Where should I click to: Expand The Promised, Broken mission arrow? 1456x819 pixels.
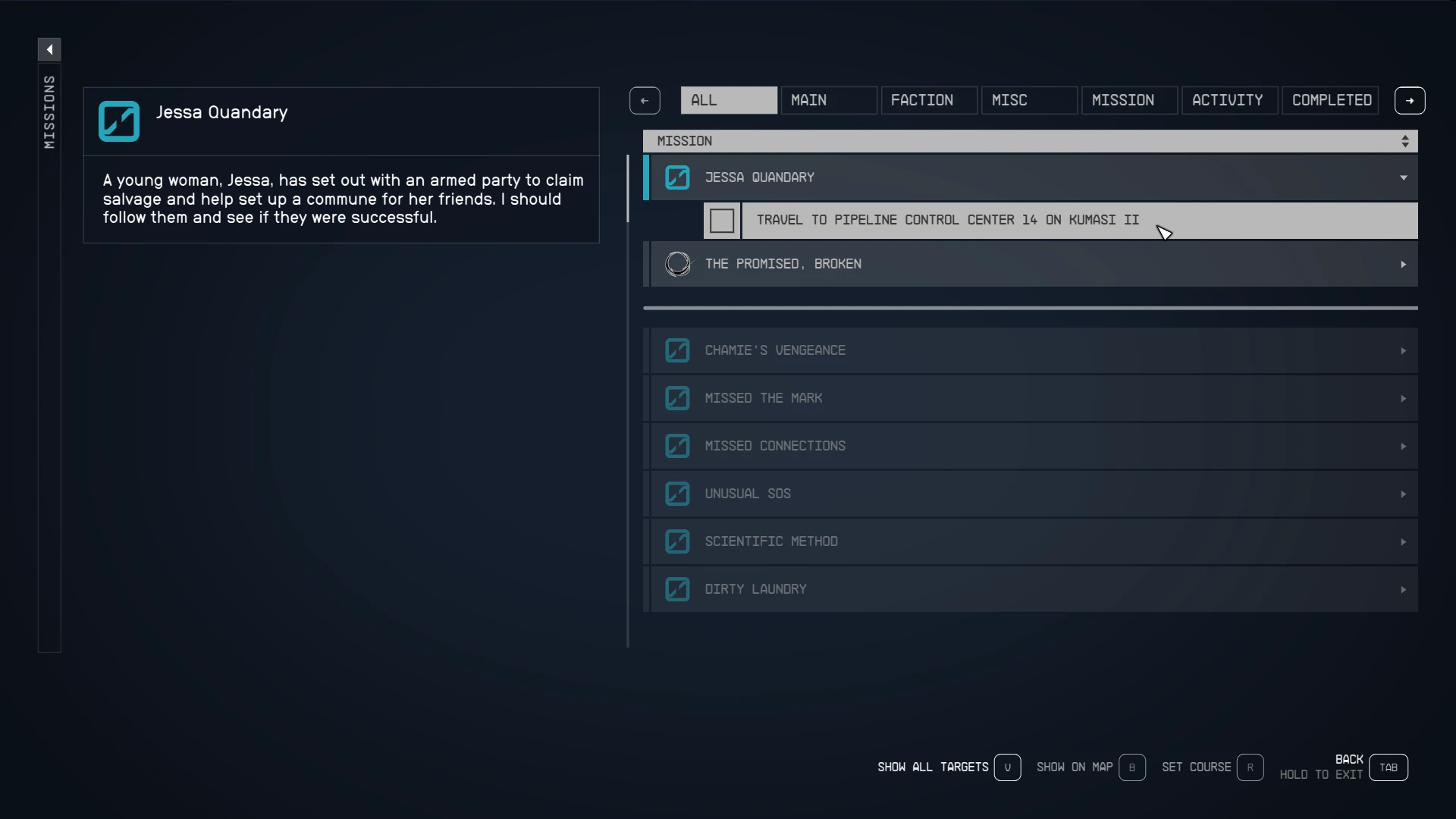[x=1404, y=265]
